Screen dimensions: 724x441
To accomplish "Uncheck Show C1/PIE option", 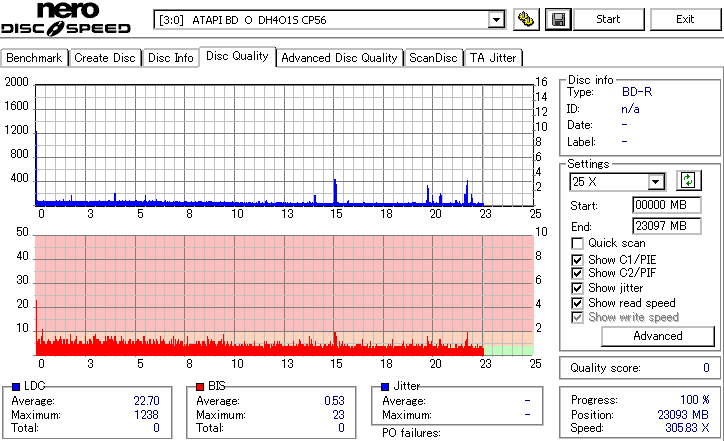I will 577,260.
